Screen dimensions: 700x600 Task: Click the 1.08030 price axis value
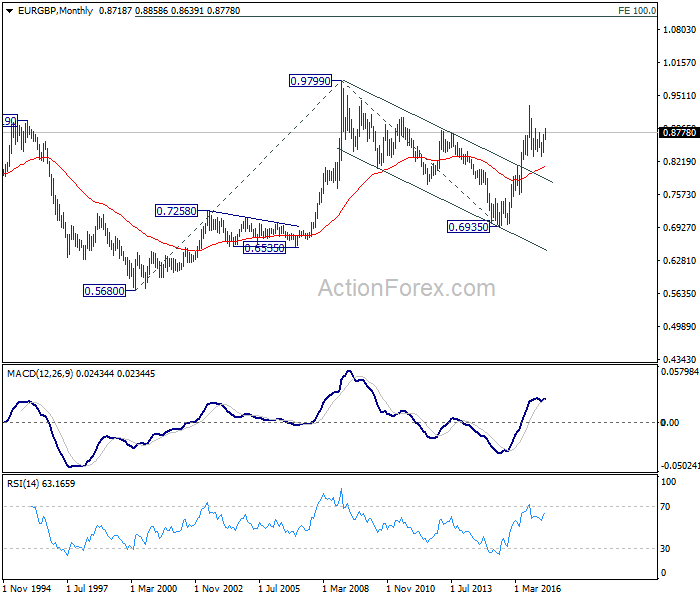679,30
